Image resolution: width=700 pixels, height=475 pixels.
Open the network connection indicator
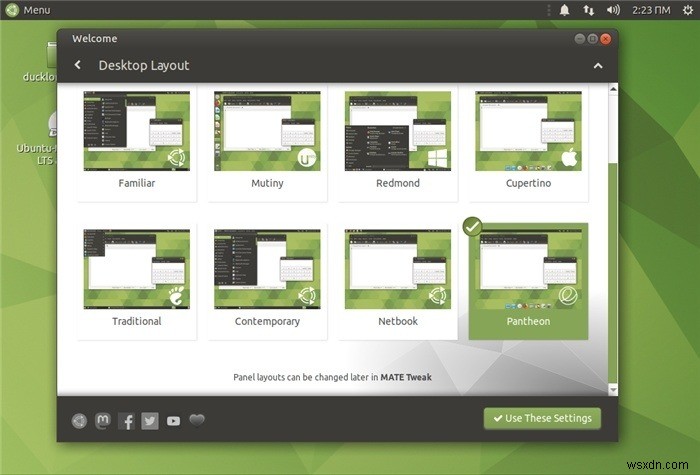(588, 10)
